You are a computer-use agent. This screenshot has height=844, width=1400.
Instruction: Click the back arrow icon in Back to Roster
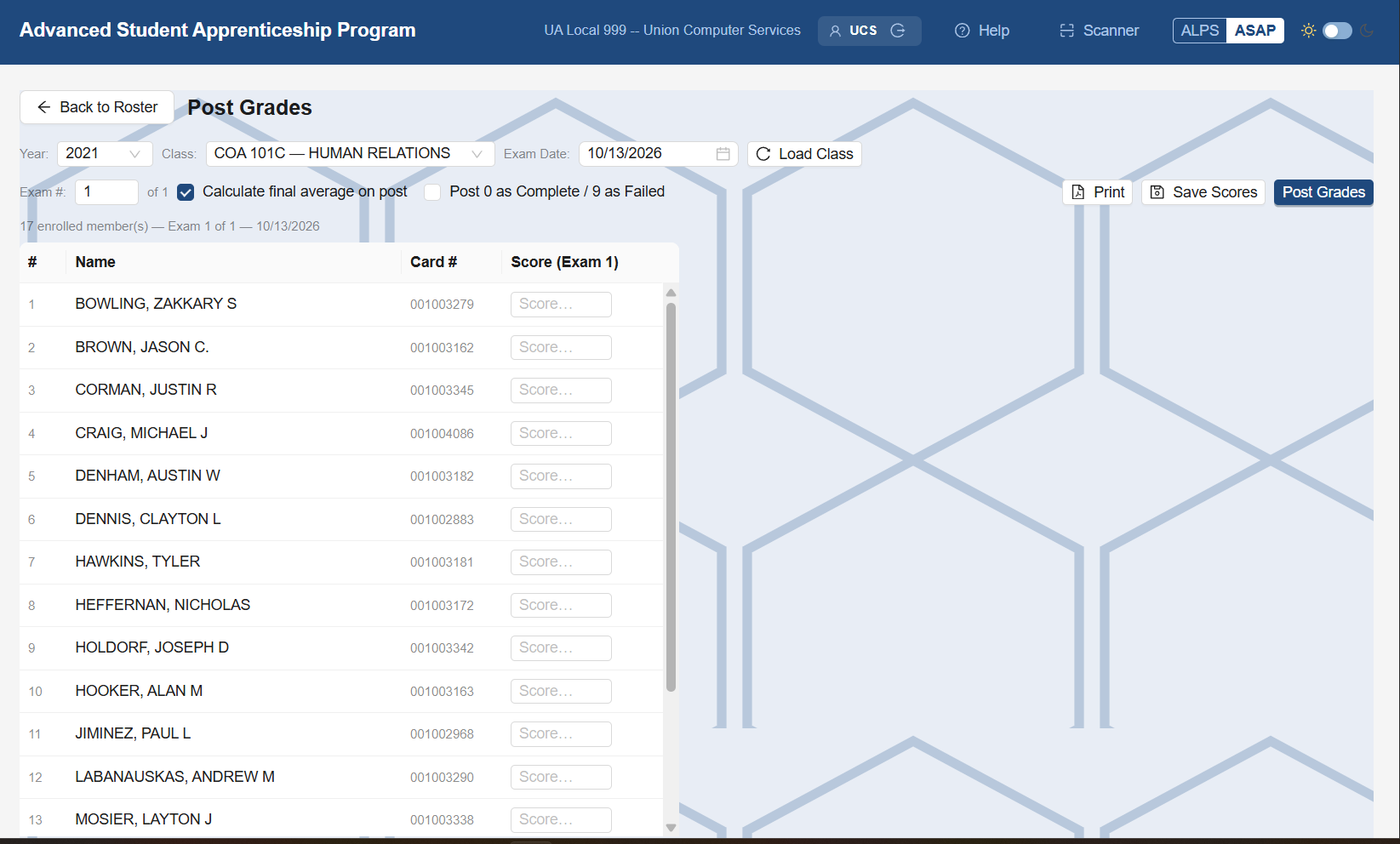(x=43, y=107)
